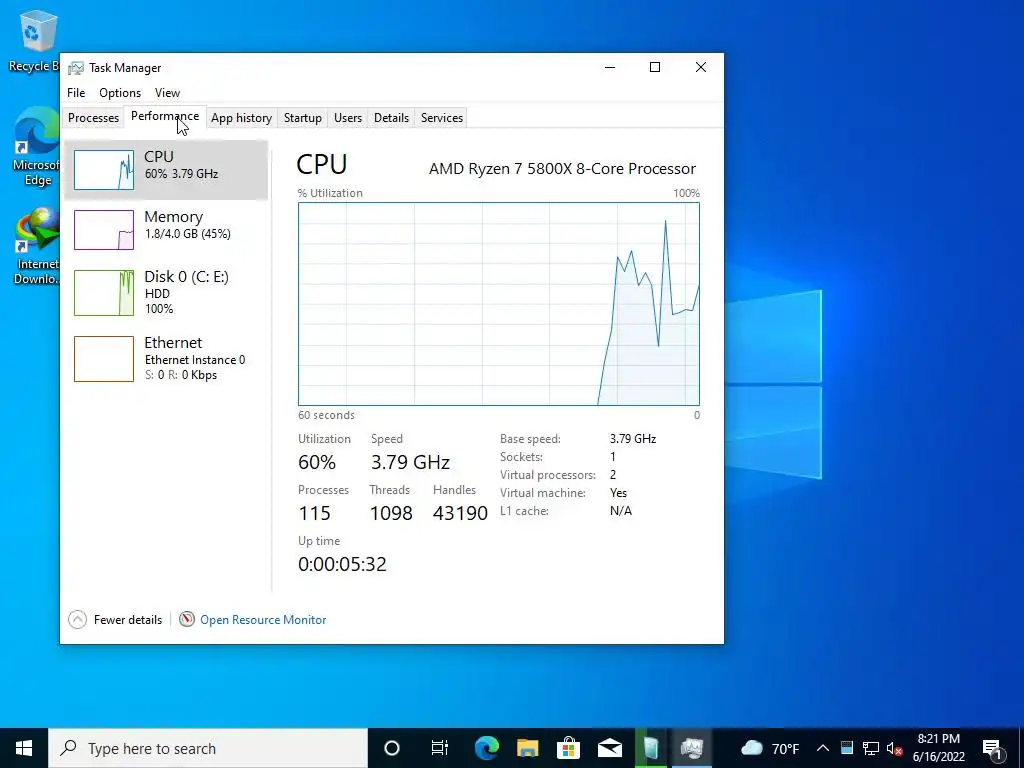
Task: Switch to the Services tab
Action: click(x=441, y=118)
